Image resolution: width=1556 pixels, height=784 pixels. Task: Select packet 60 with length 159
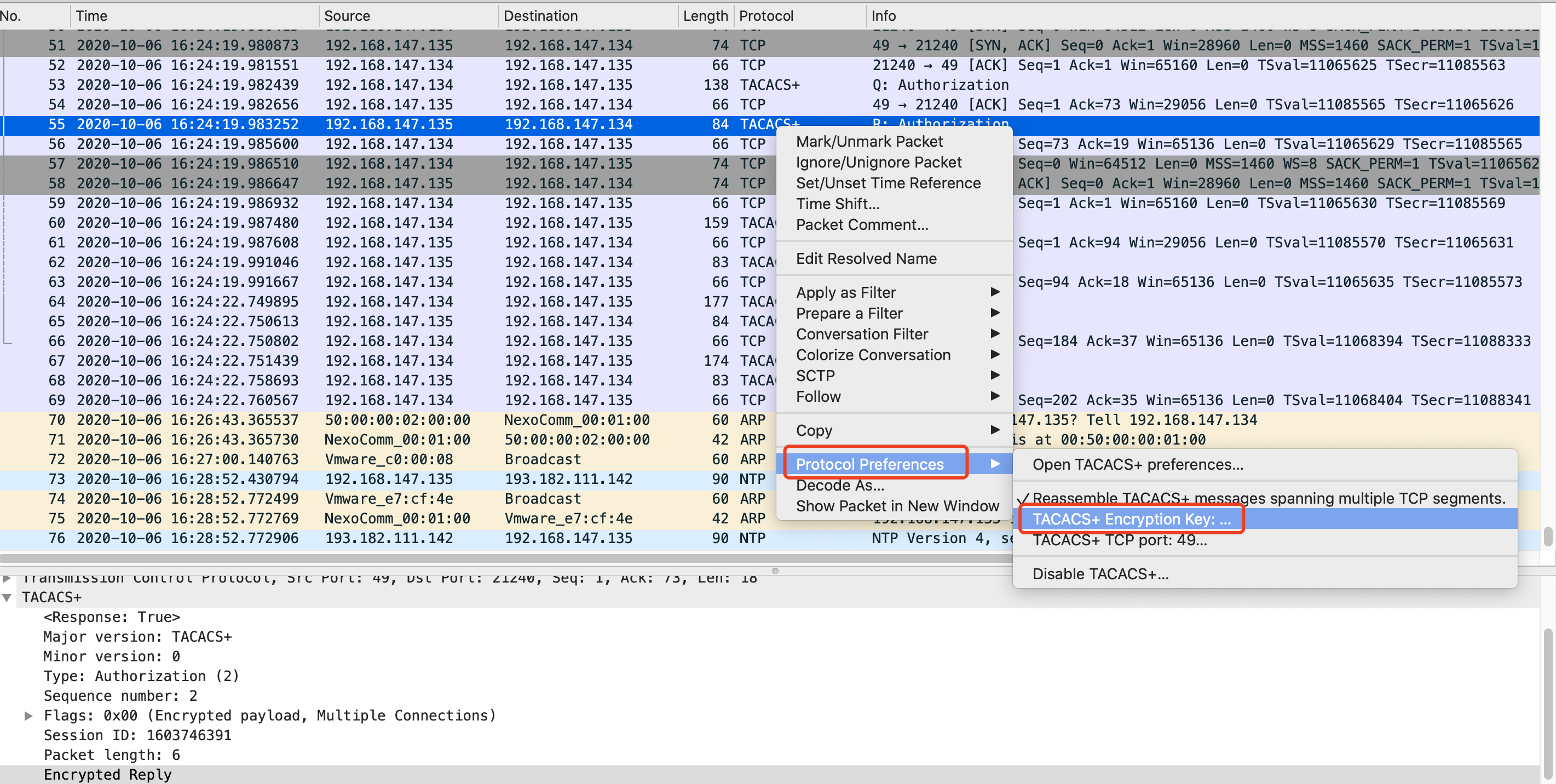tap(387, 223)
